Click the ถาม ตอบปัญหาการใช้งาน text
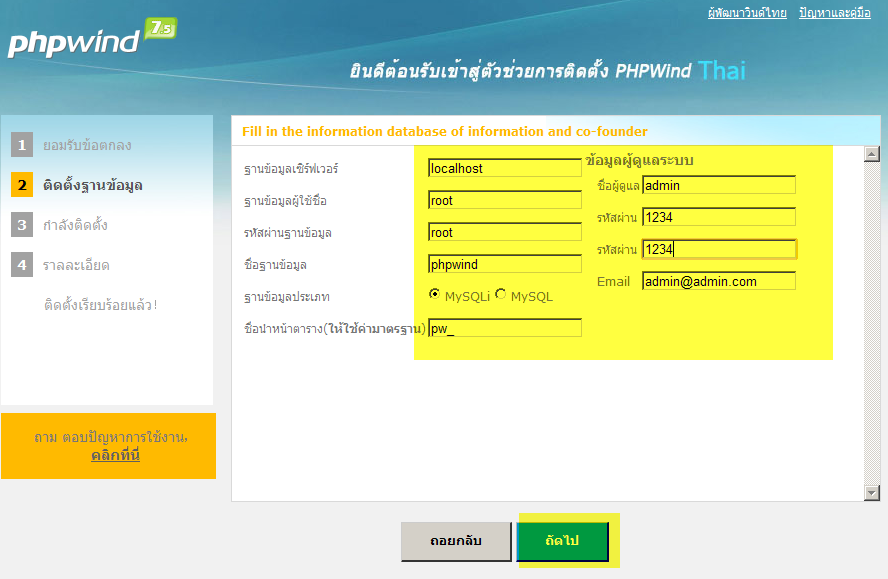This screenshot has width=888, height=579. pyautogui.click(x=111, y=437)
